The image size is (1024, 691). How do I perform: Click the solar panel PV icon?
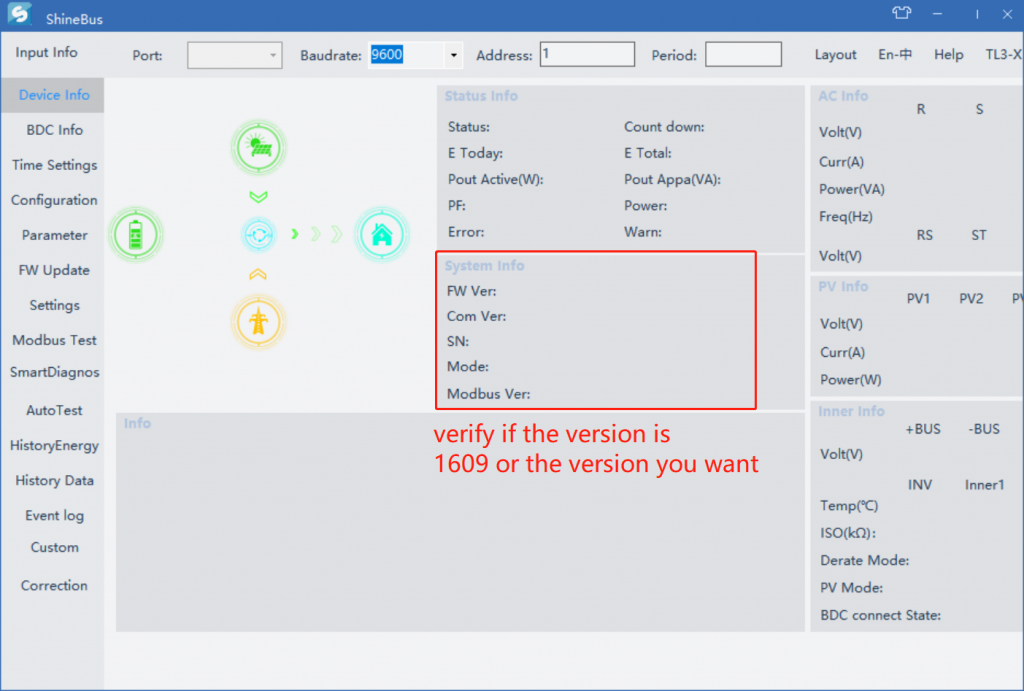pos(259,148)
